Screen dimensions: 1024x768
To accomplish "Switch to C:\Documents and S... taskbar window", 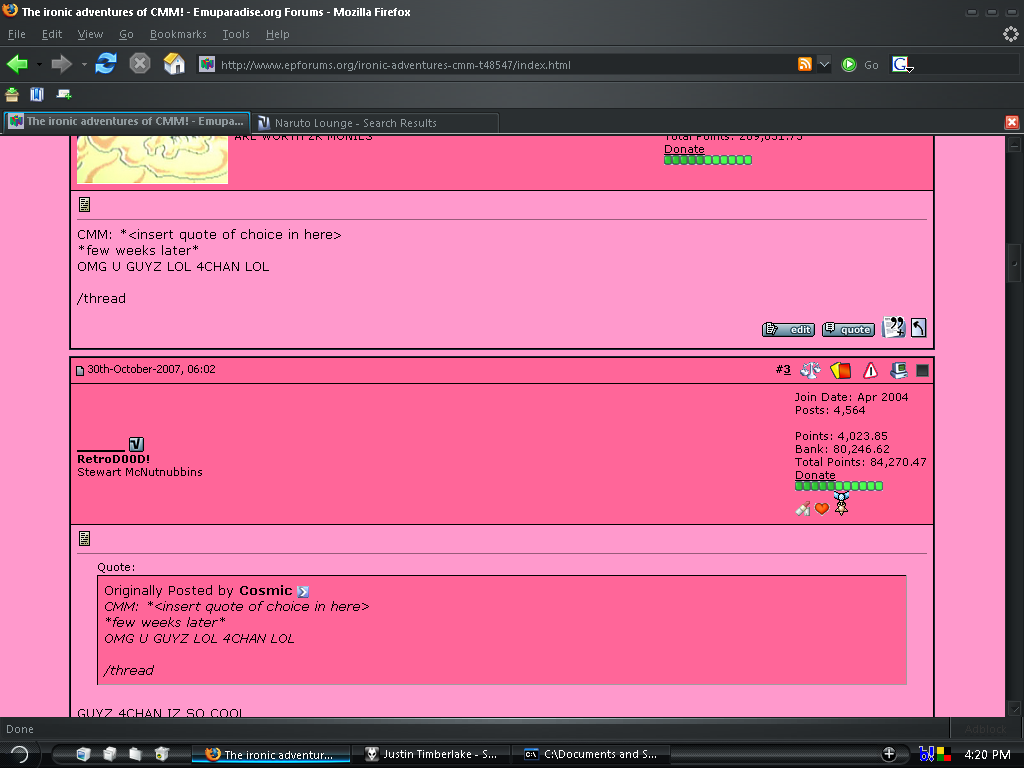I will click(591, 754).
